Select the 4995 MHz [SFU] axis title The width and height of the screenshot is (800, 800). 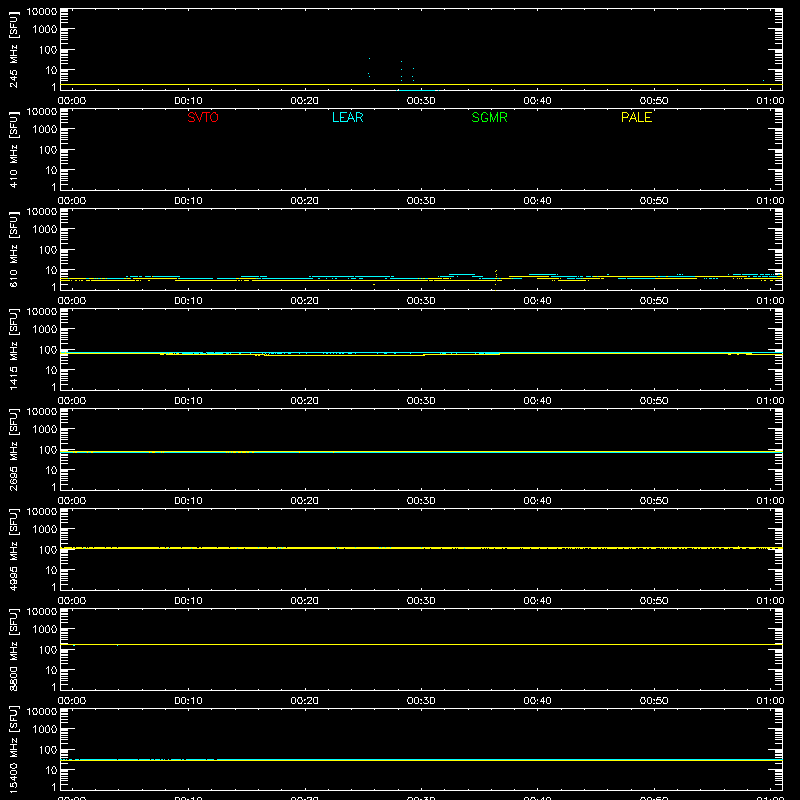click(14, 549)
